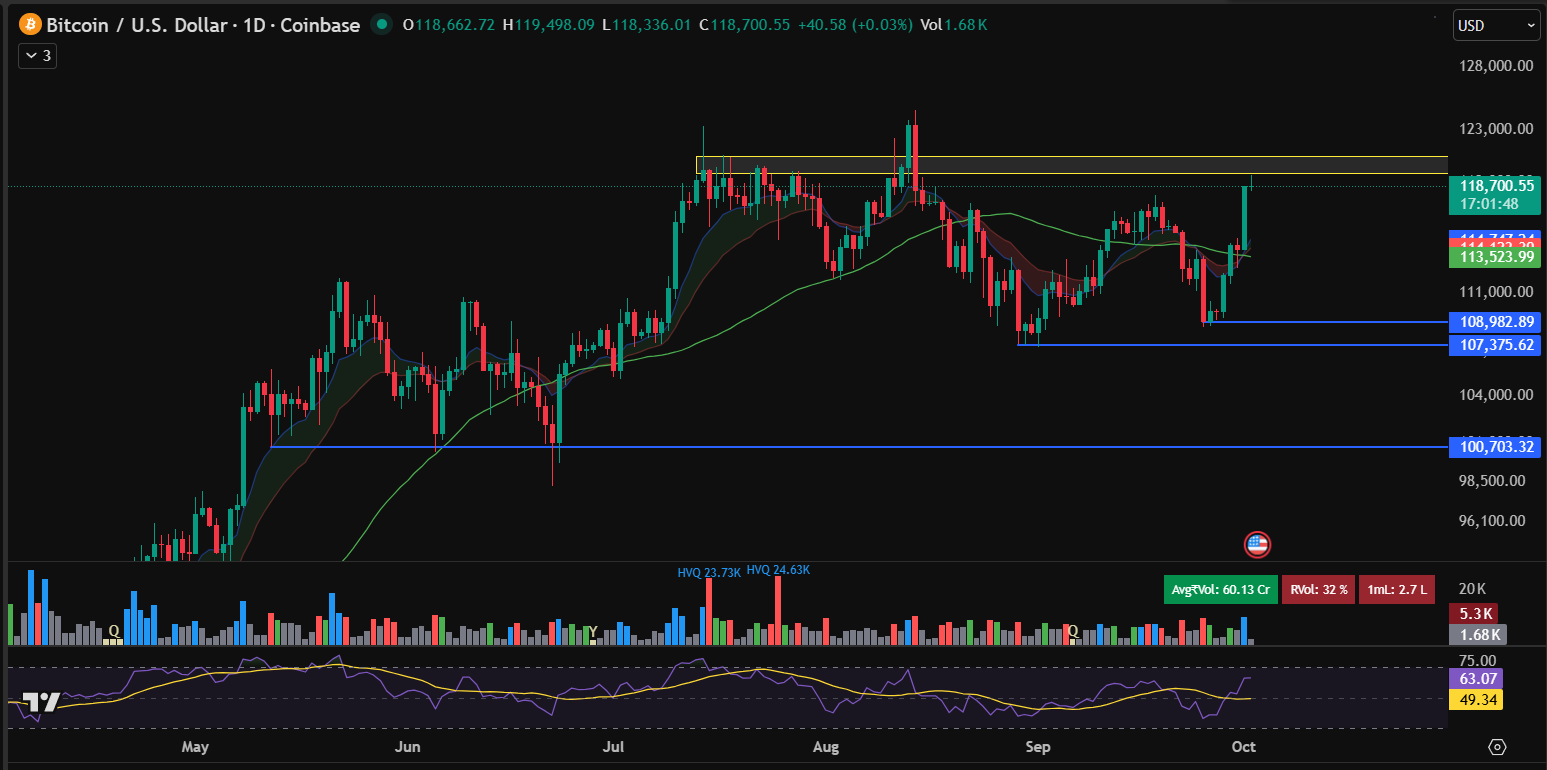
Task: Click the RVol 32 % badge
Action: (x=1317, y=590)
